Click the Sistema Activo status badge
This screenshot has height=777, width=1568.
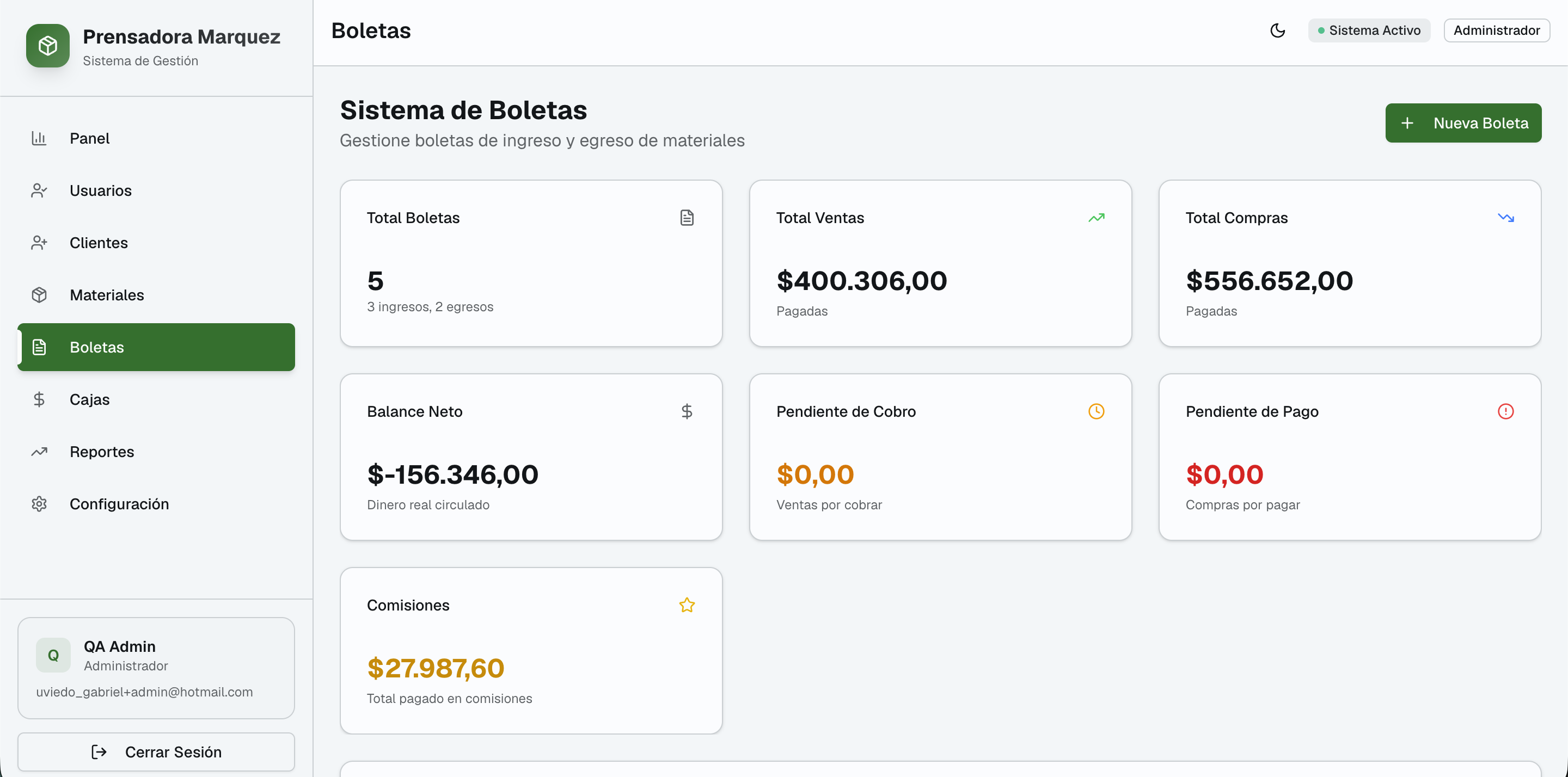point(1368,30)
